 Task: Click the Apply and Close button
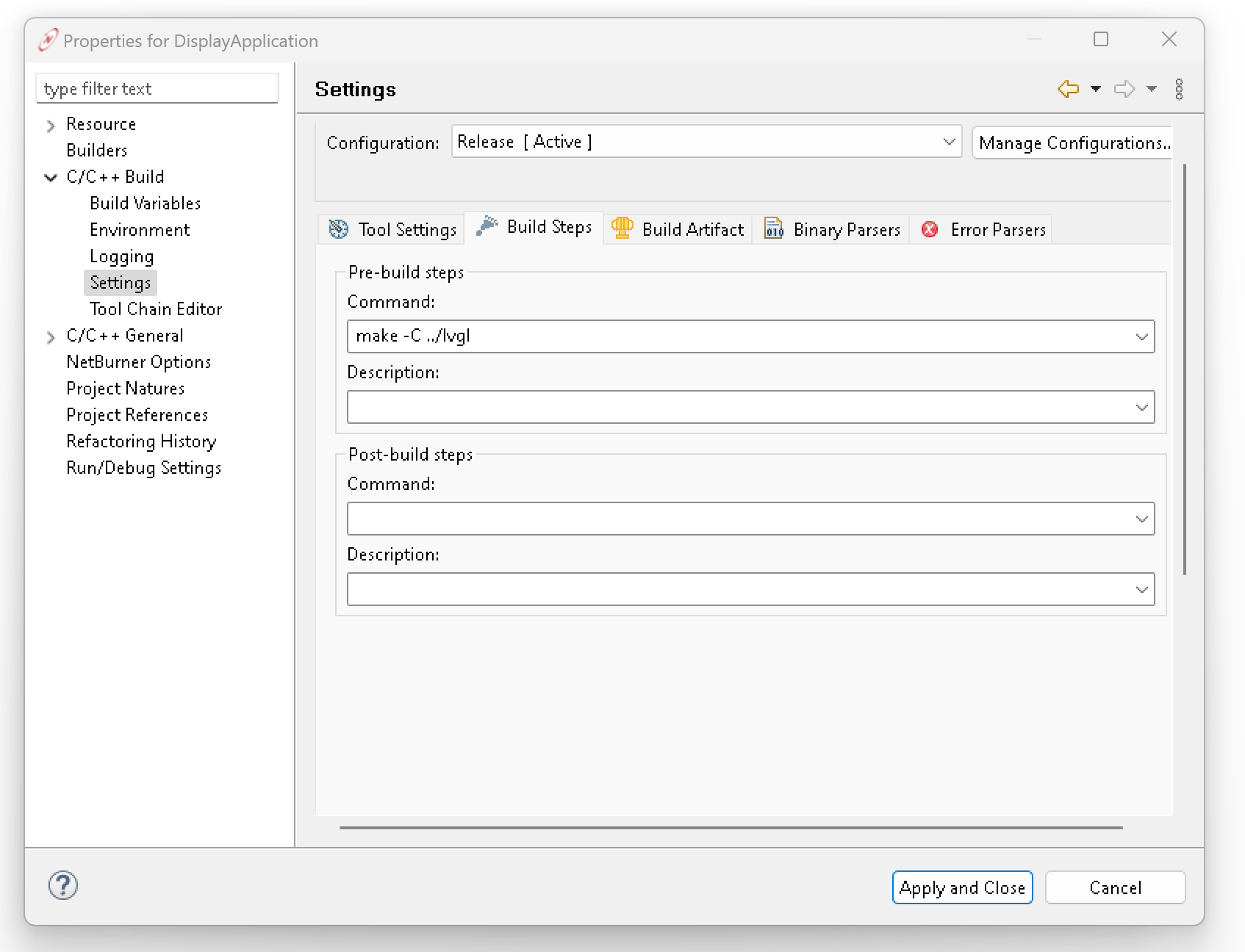click(962, 887)
